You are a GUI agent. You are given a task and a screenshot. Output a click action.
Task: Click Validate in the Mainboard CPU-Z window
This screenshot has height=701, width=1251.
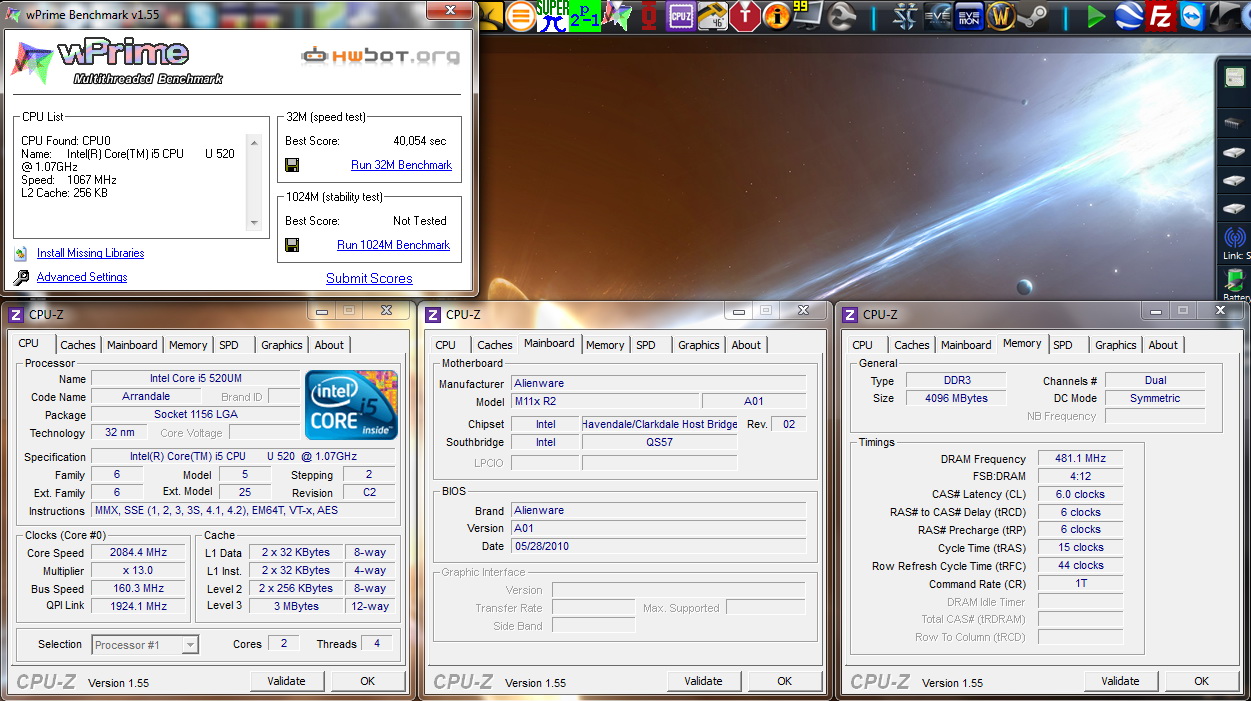tap(704, 681)
